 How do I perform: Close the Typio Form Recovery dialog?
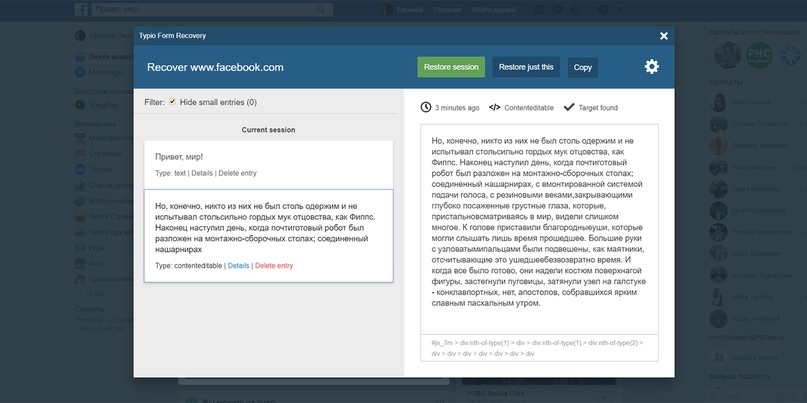(x=664, y=36)
